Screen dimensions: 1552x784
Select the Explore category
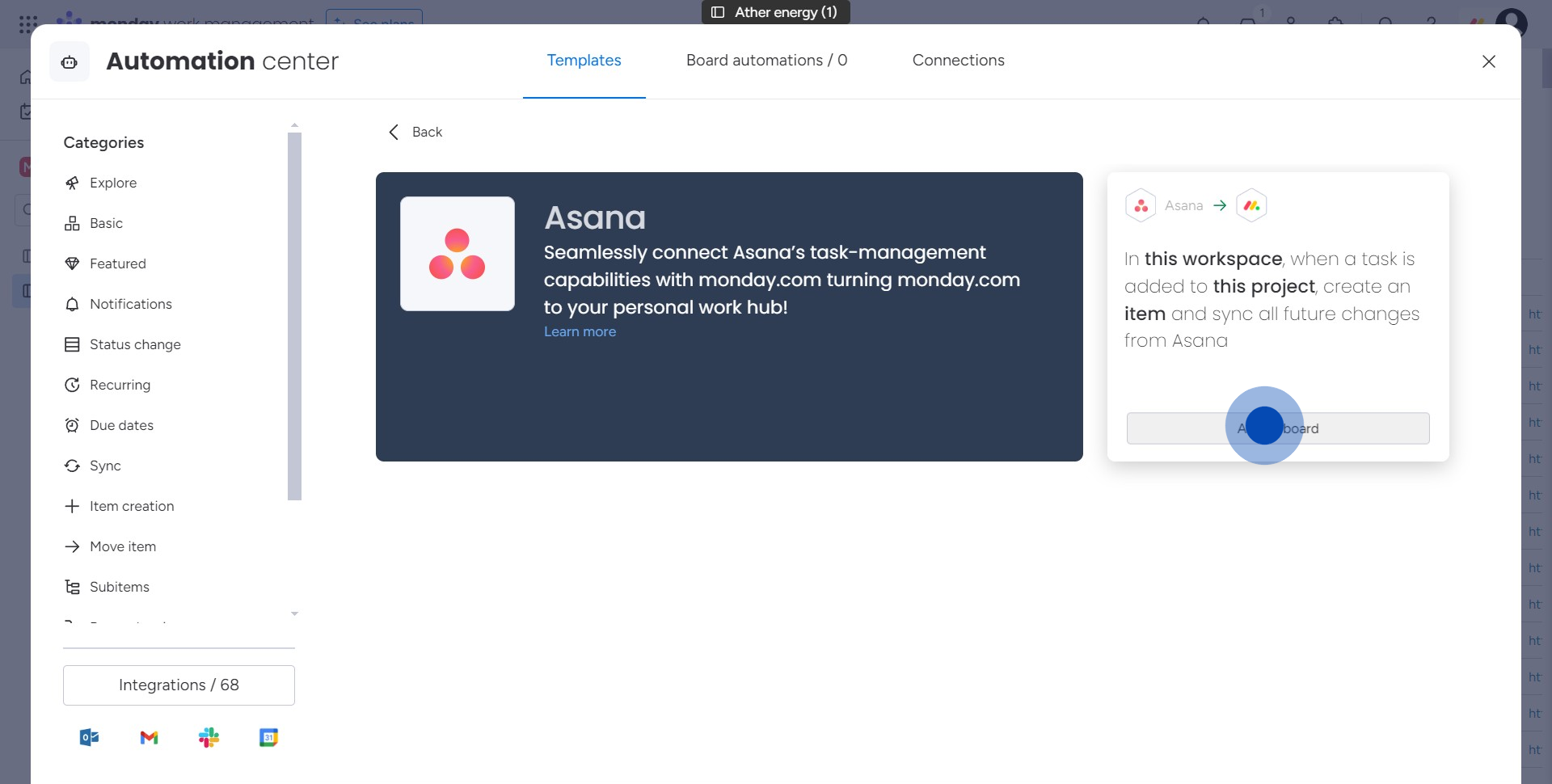point(113,183)
